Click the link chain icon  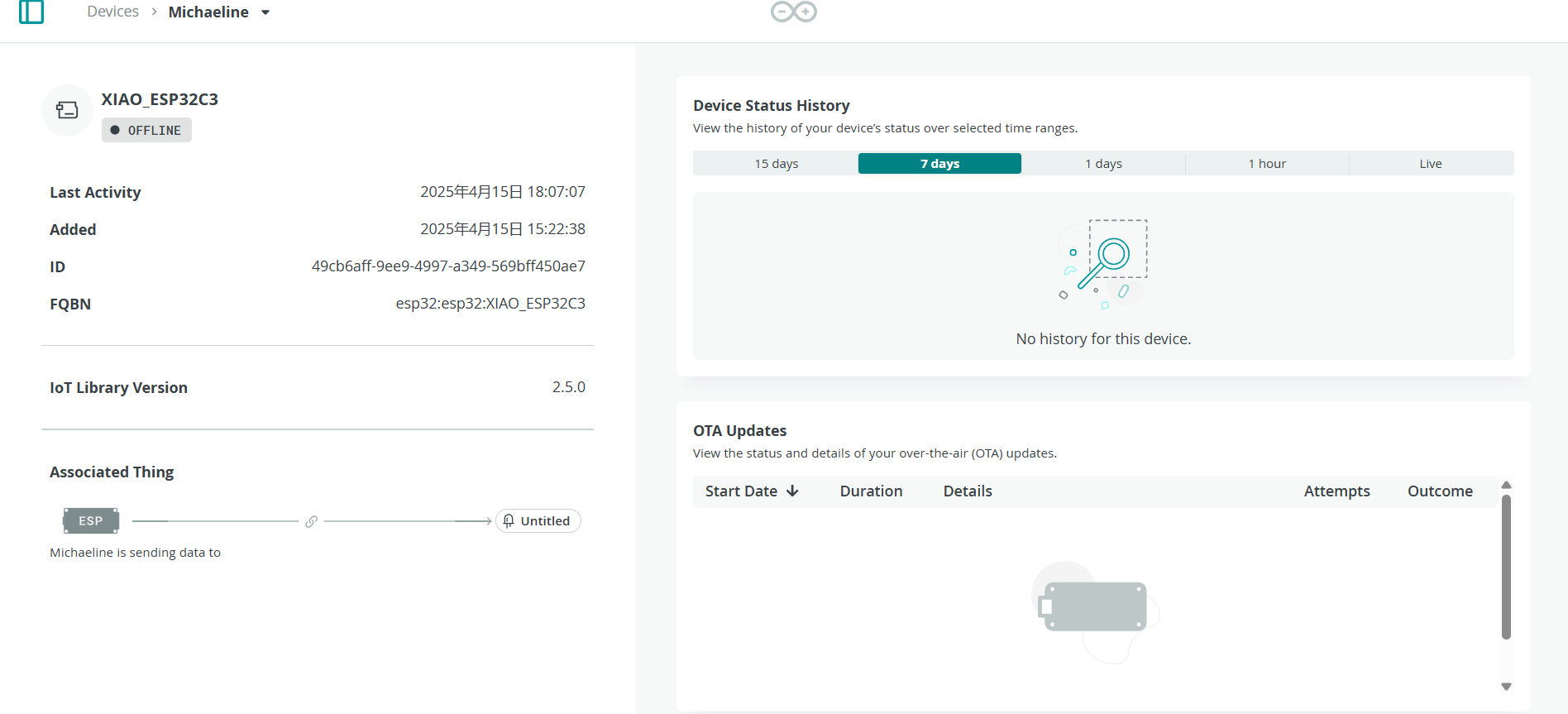tap(311, 521)
